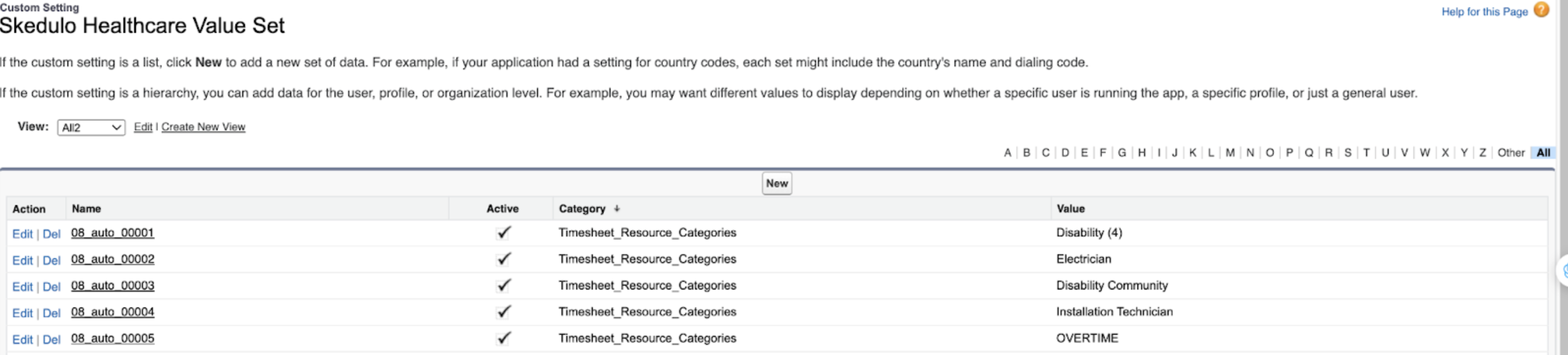Screen dimensions: 1568x355
Task: Click Del for 08_auto_00001
Action: pos(51,234)
